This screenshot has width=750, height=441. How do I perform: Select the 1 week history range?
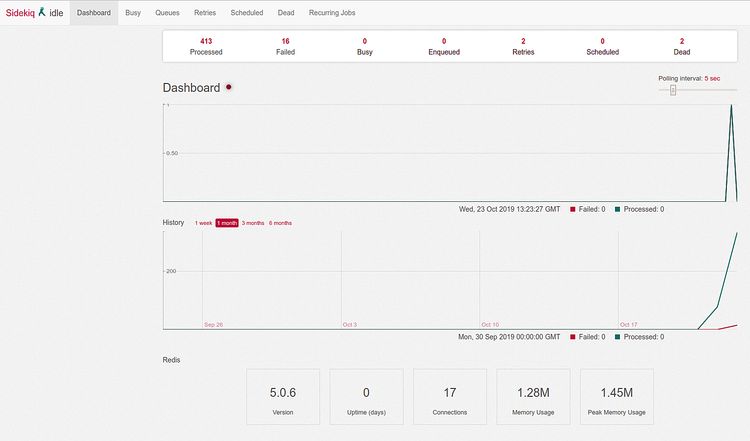pos(203,223)
